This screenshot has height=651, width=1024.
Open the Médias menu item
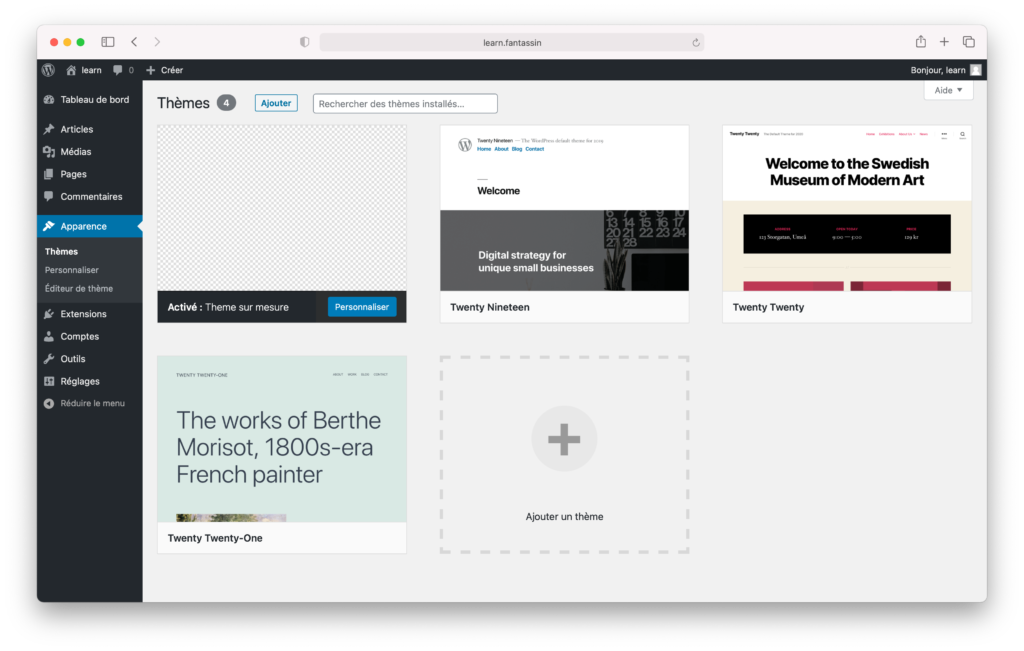(89, 151)
